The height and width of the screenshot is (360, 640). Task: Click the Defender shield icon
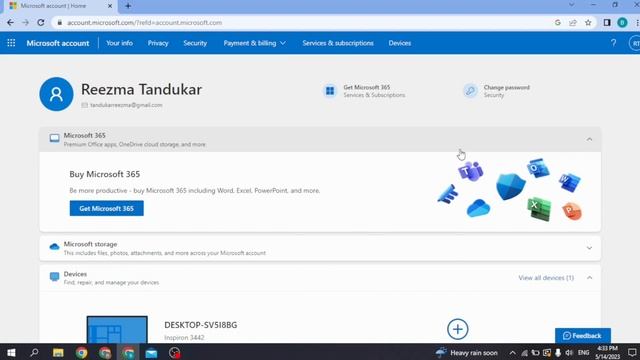point(510,187)
